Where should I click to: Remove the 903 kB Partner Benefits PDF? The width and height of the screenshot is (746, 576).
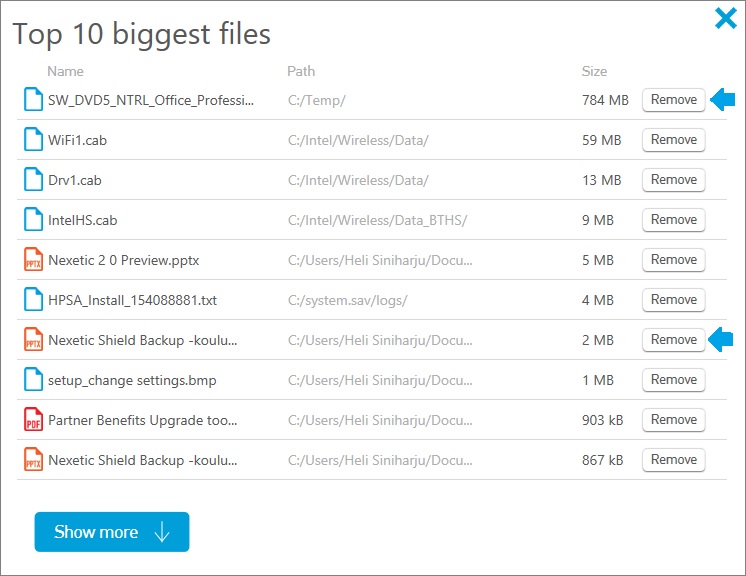click(673, 420)
